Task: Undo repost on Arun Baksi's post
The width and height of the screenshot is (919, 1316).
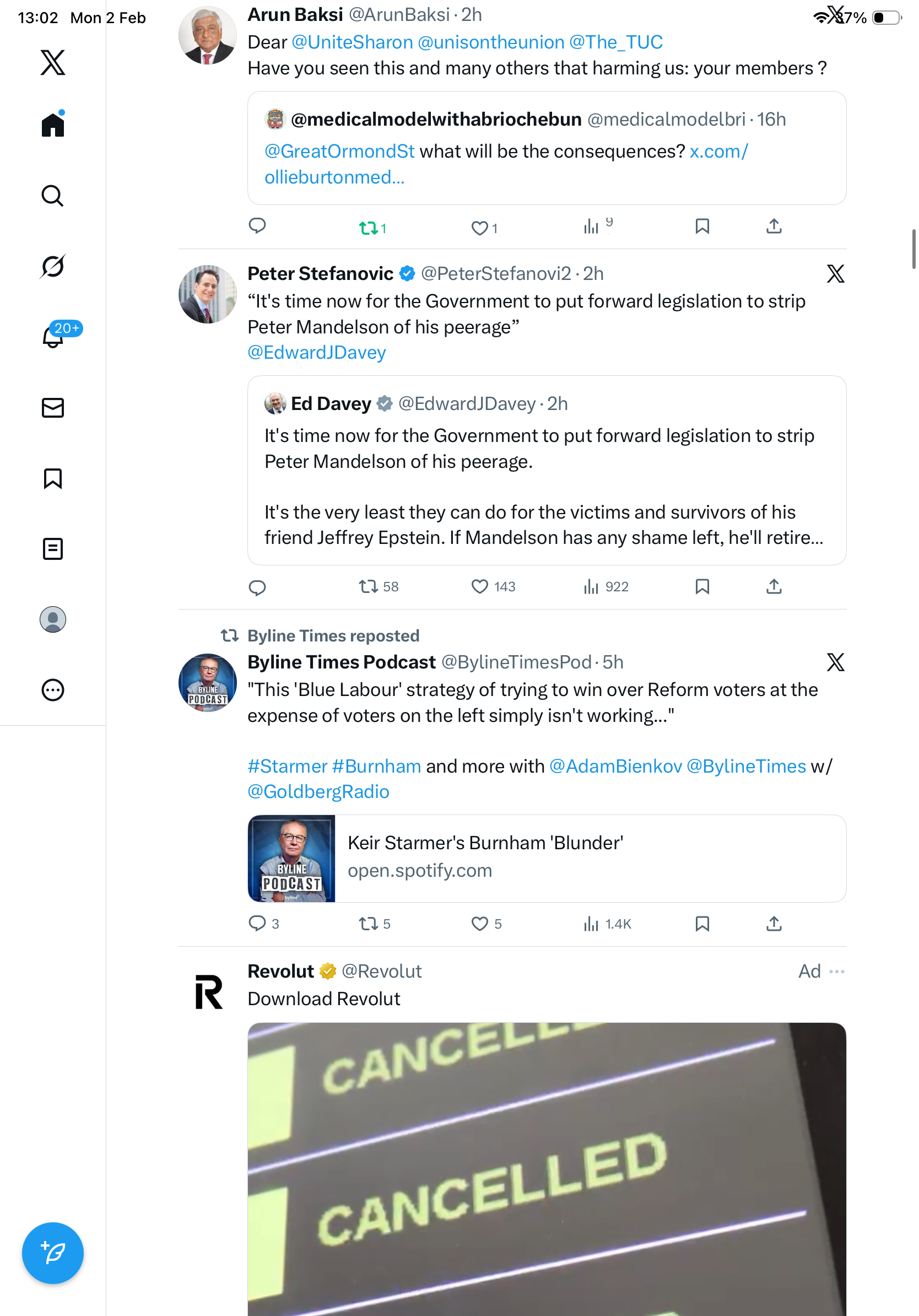Action: click(372, 228)
